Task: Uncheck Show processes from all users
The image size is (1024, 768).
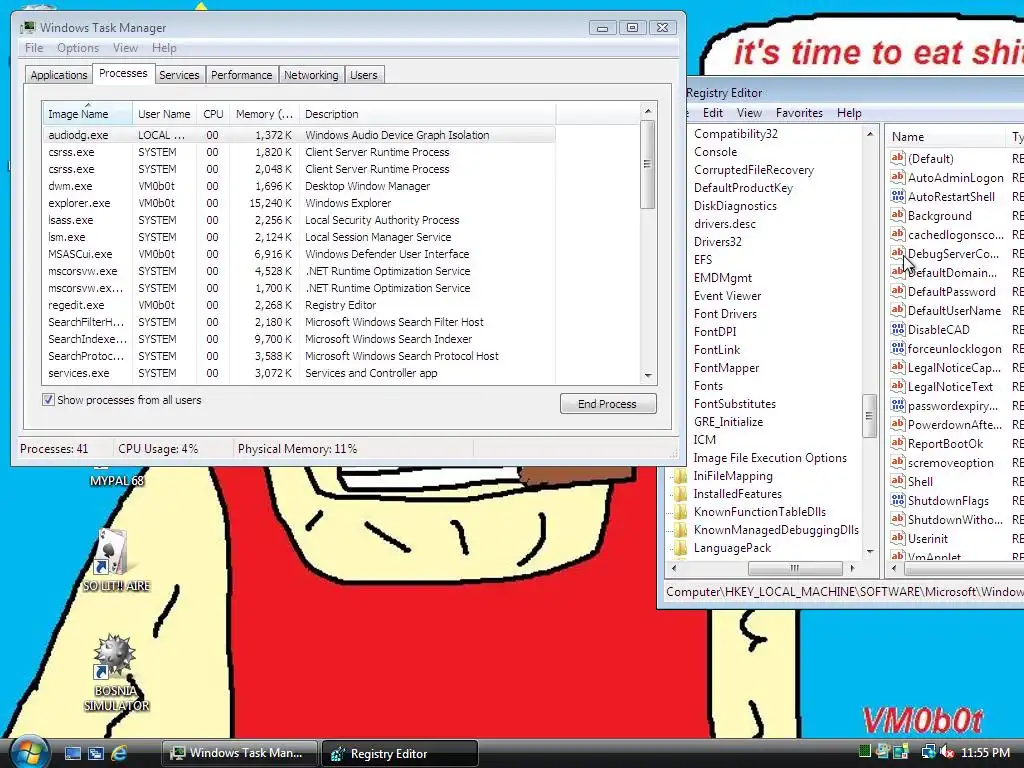Action: (48, 400)
